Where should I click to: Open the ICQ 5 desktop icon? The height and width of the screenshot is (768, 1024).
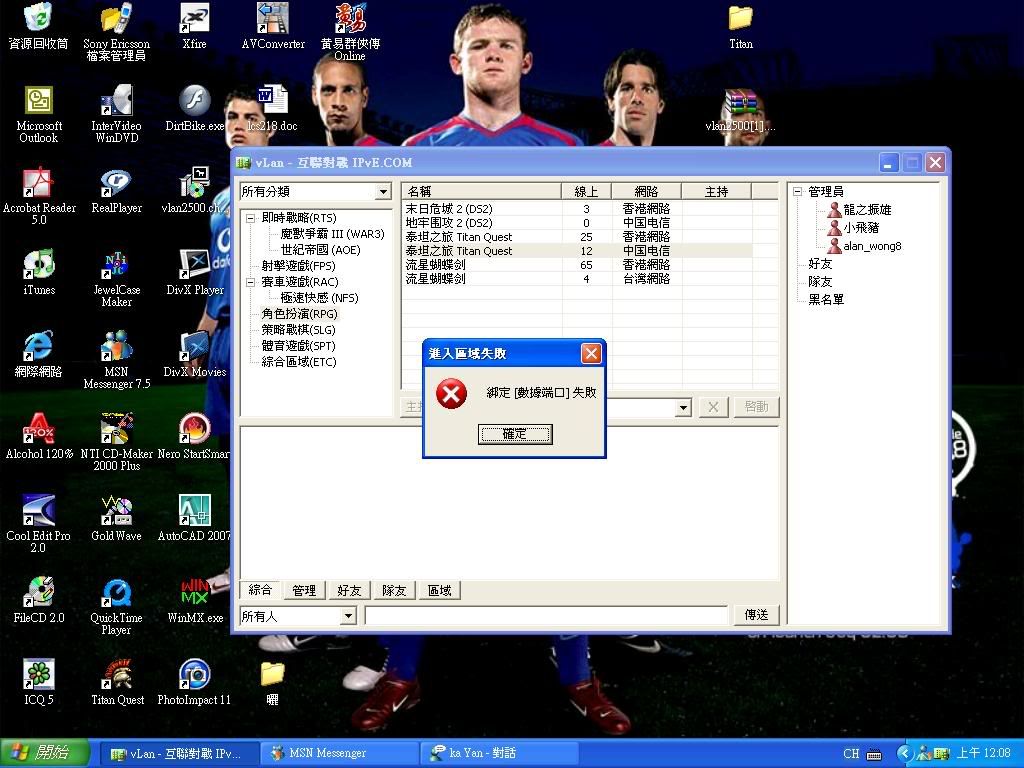pyautogui.click(x=39, y=678)
